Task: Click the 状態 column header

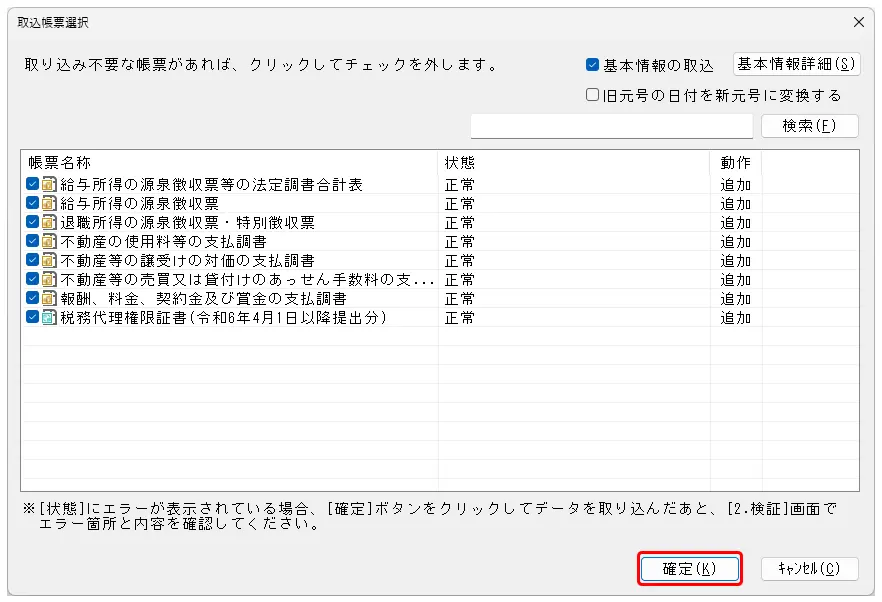Action: click(x=574, y=162)
